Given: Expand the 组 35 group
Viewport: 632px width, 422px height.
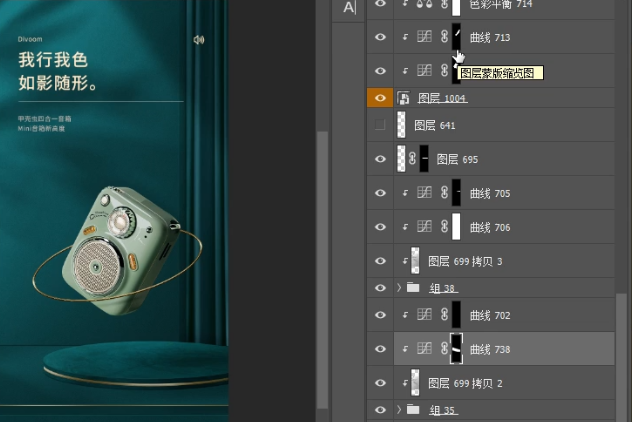Looking at the screenshot, I should click(399, 410).
